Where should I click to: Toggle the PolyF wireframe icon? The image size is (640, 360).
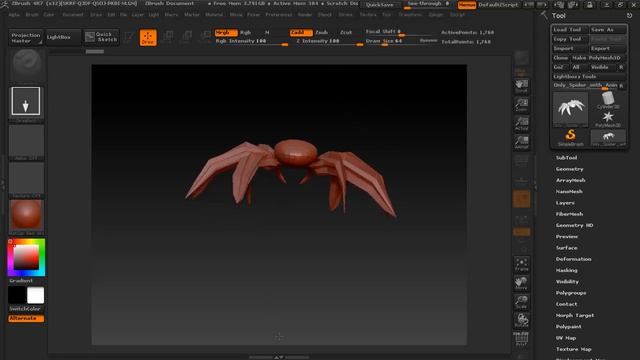521,339
